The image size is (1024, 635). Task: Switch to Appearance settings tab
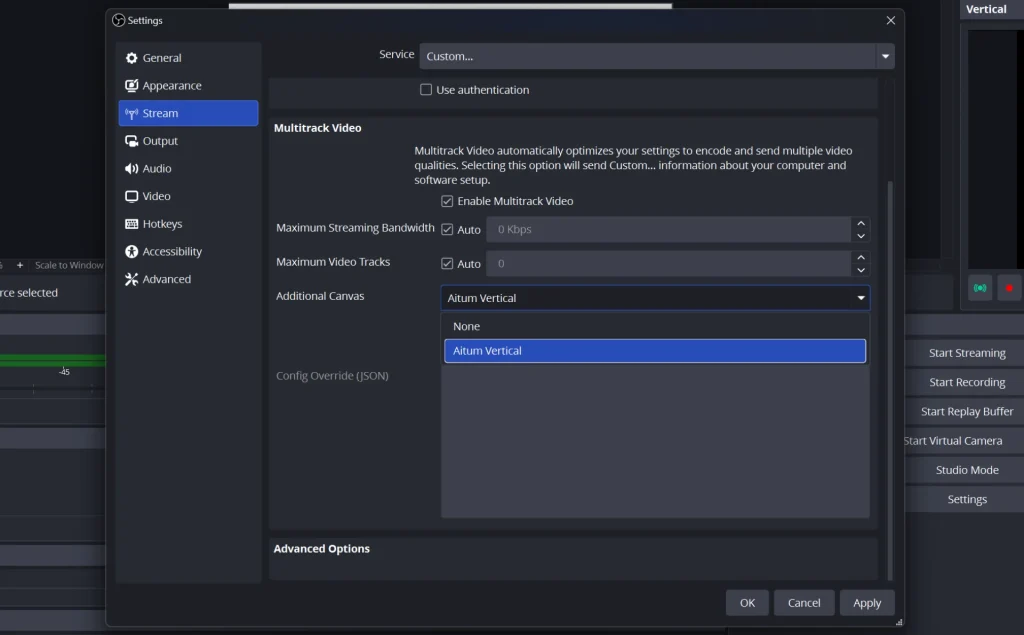(188, 86)
